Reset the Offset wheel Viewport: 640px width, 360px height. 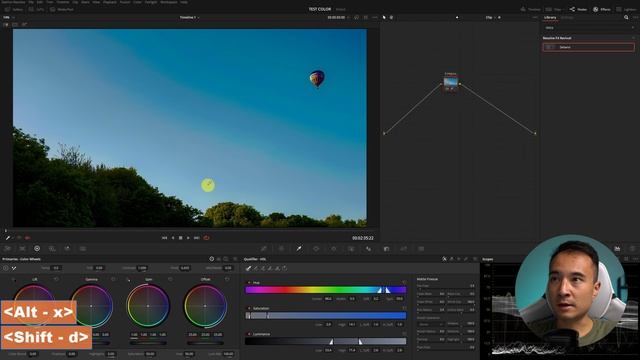[227, 279]
